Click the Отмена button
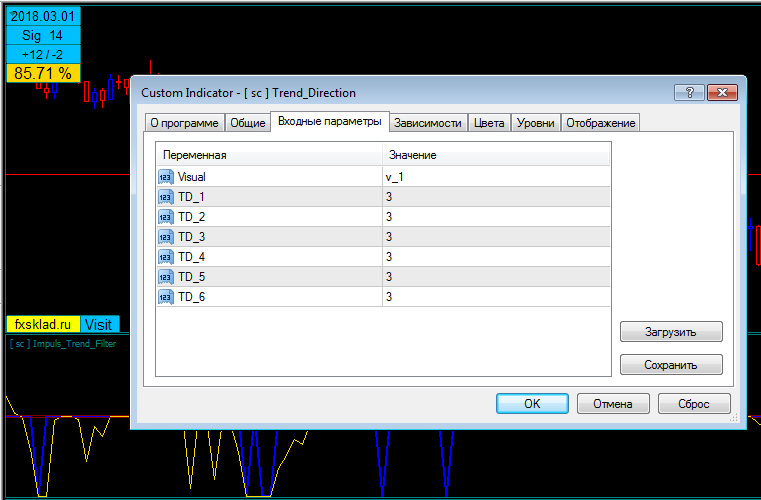The width and height of the screenshot is (761, 500). point(612,403)
